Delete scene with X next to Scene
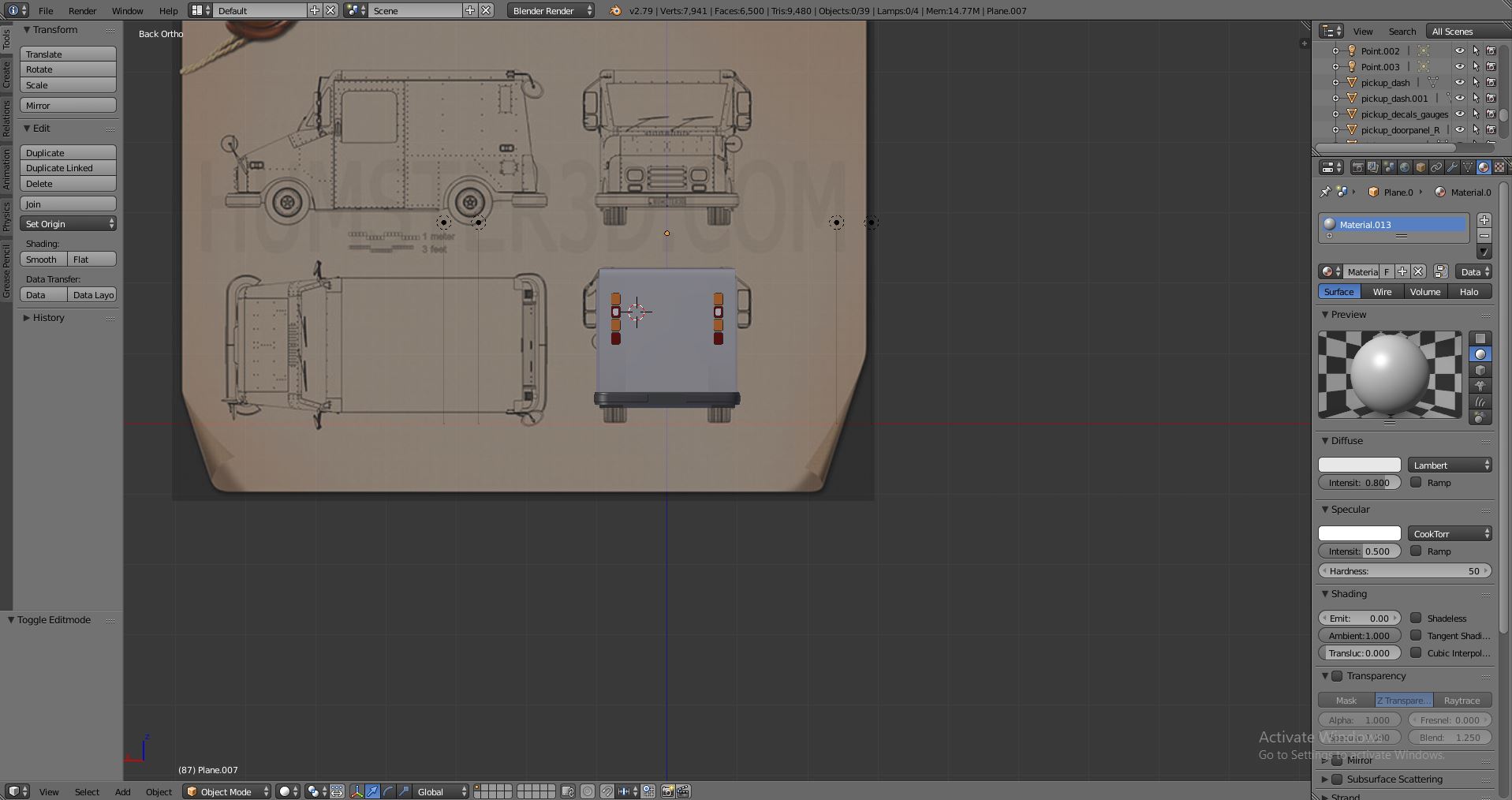Image resolution: width=1512 pixels, height=800 pixels. [487, 10]
